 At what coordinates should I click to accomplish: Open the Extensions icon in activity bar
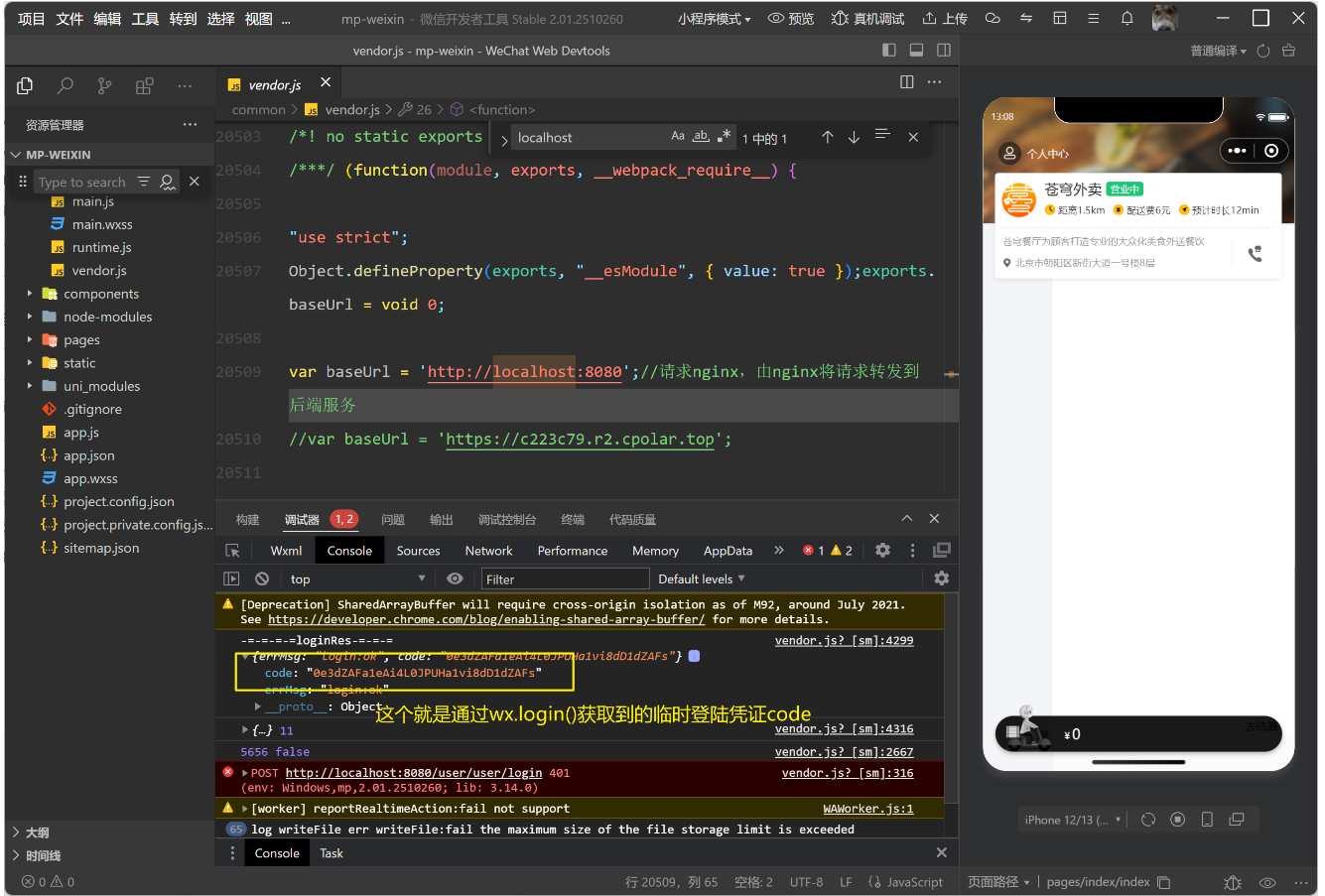[145, 85]
